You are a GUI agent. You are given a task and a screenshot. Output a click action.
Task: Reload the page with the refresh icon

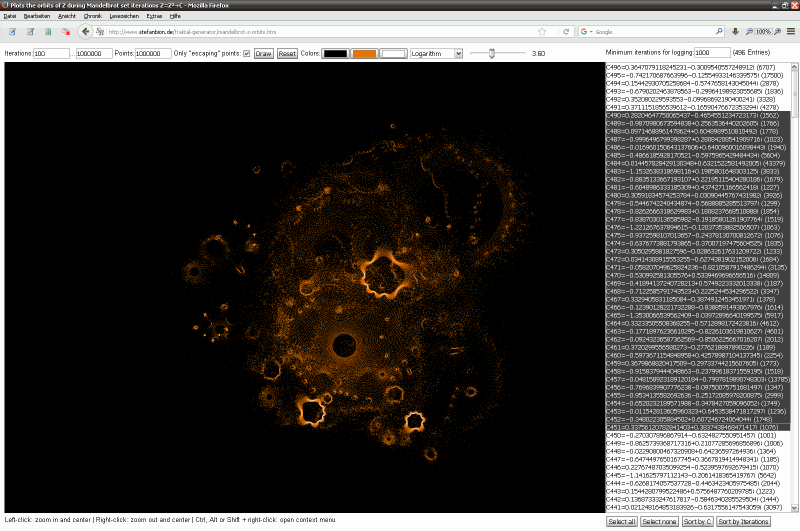pyautogui.click(x=567, y=32)
